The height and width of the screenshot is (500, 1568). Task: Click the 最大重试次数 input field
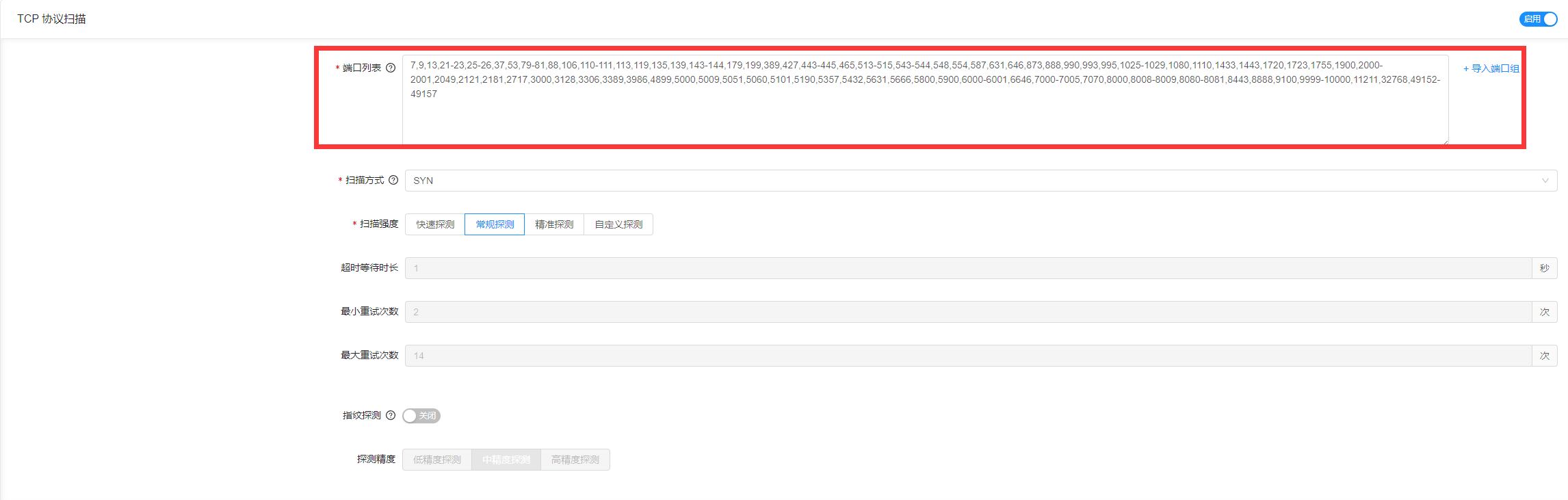tap(968, 356)
